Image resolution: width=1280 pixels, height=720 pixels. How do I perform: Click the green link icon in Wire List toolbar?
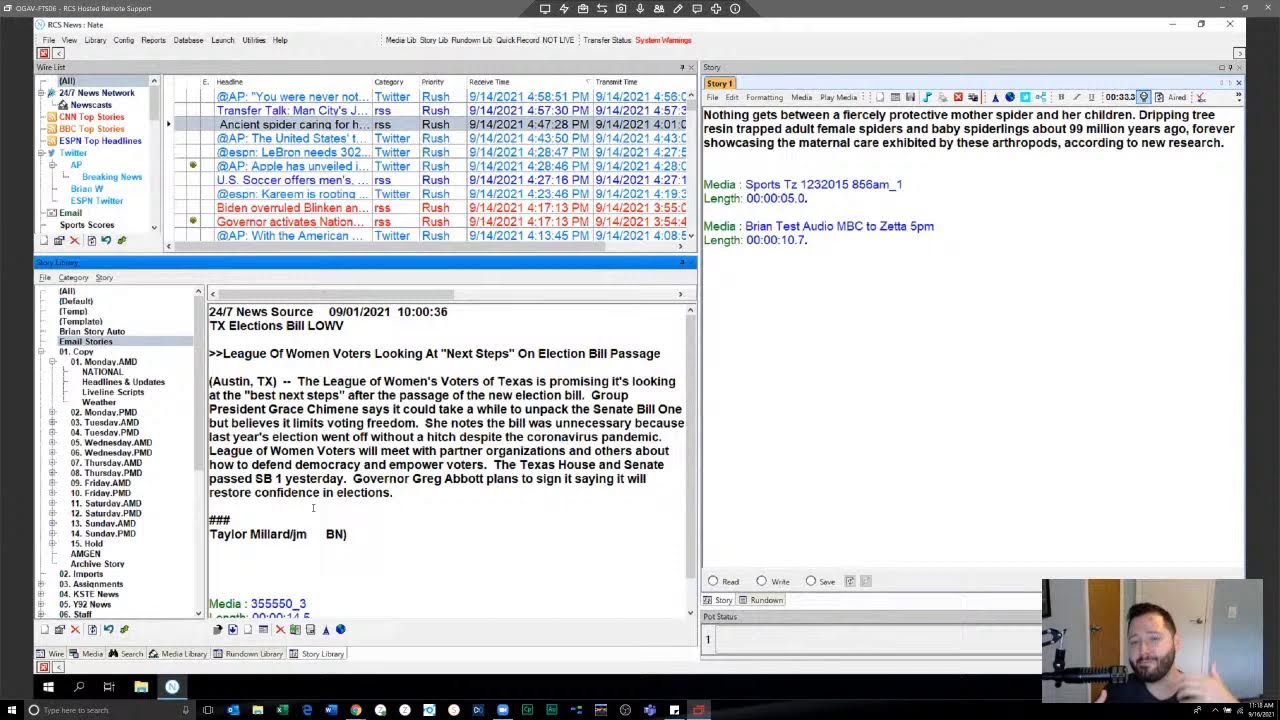click(122, 240)
